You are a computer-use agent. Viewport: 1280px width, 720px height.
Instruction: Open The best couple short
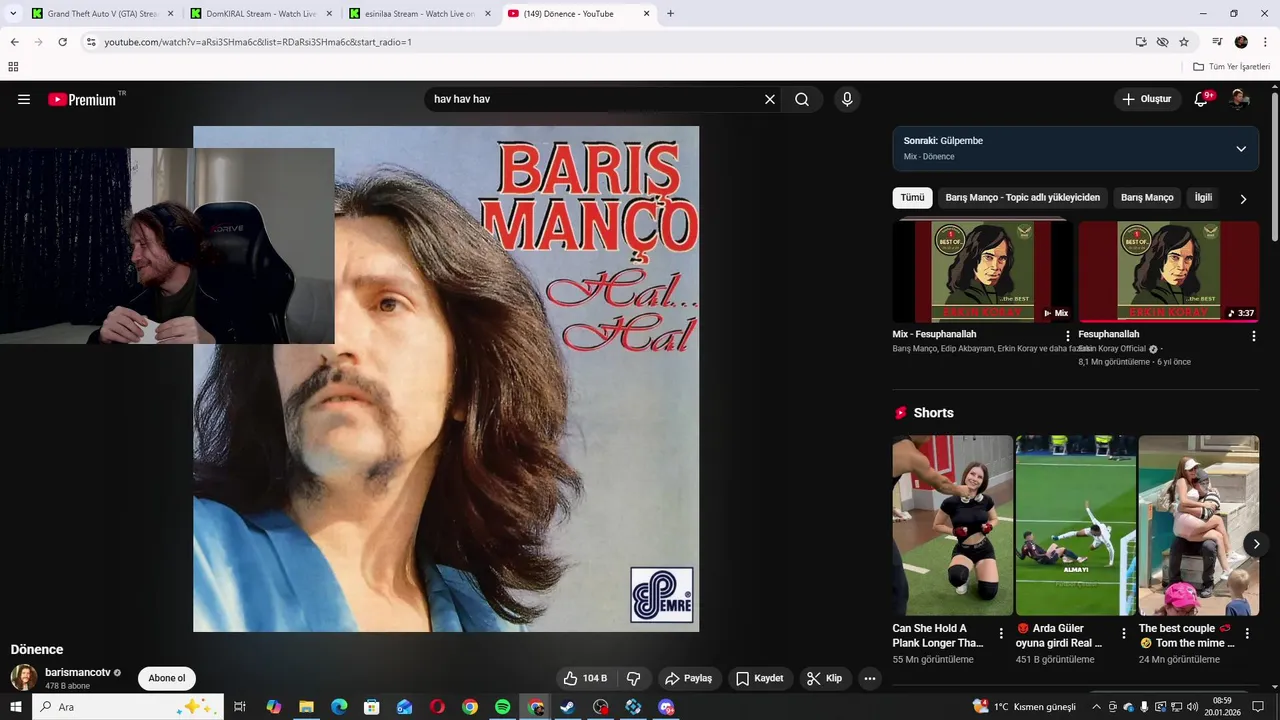pyautogui.click(x=1199, y=525)
